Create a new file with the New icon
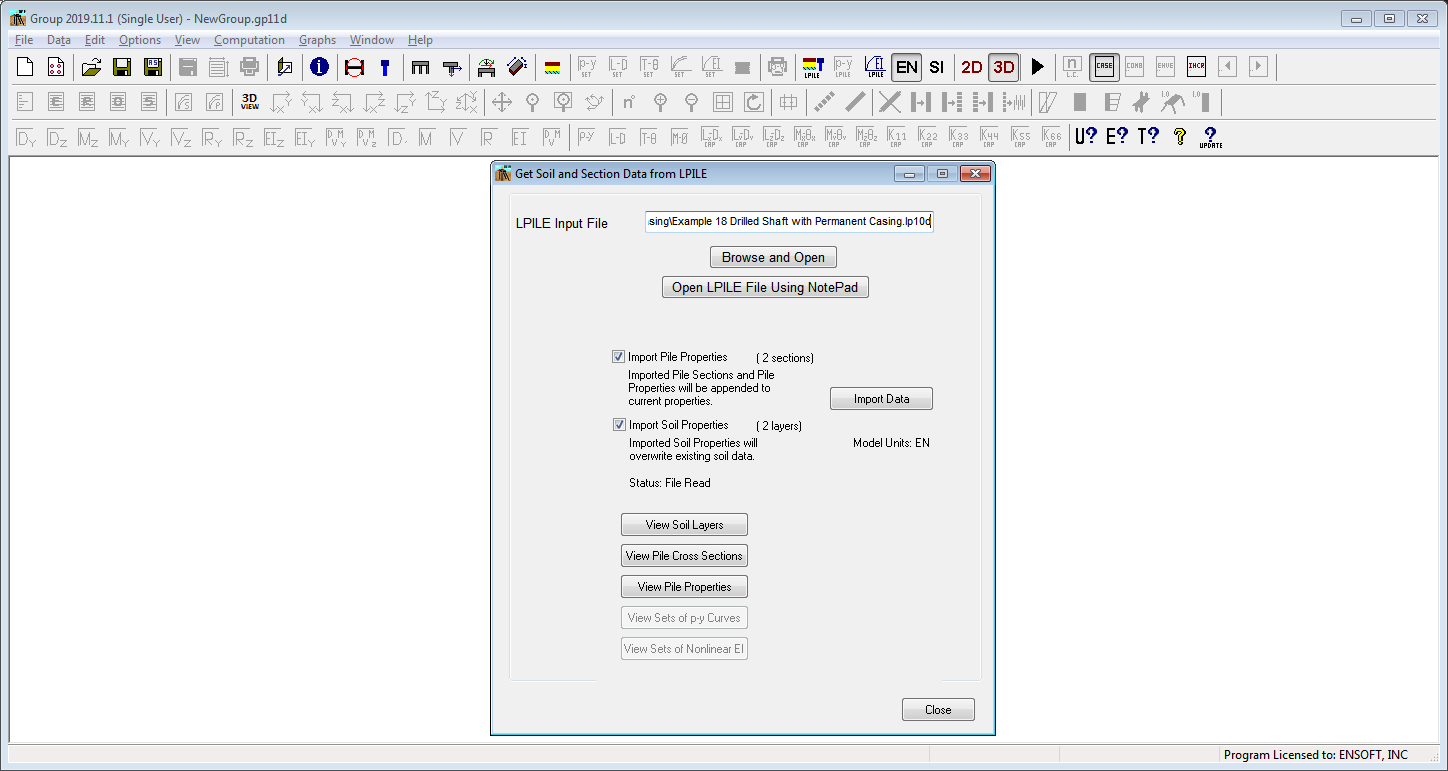This screenshot has width=1448, height=771. coord(22,67)
